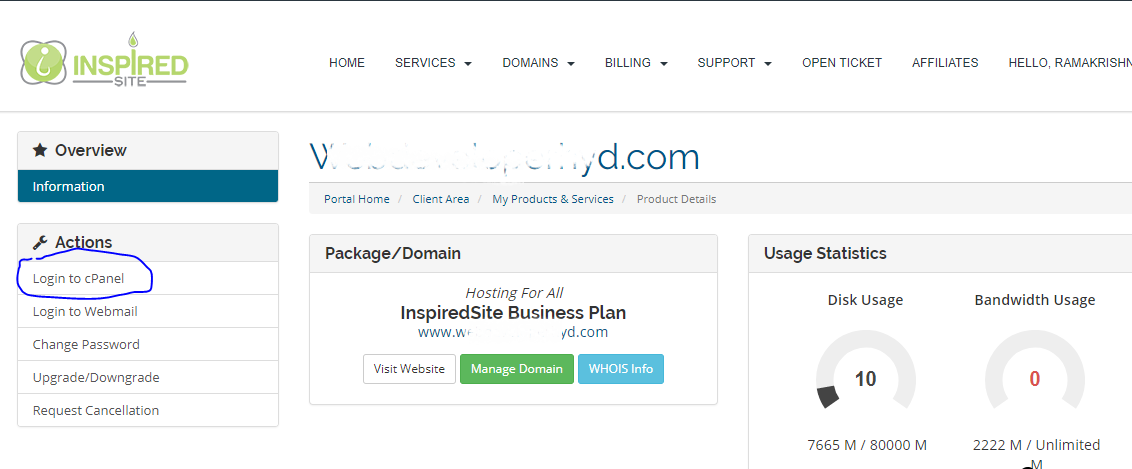Viewport: 1132px width, 469px height.
Task: Click the Usage Statistics panel heading
Action: (x=825, y=253)
